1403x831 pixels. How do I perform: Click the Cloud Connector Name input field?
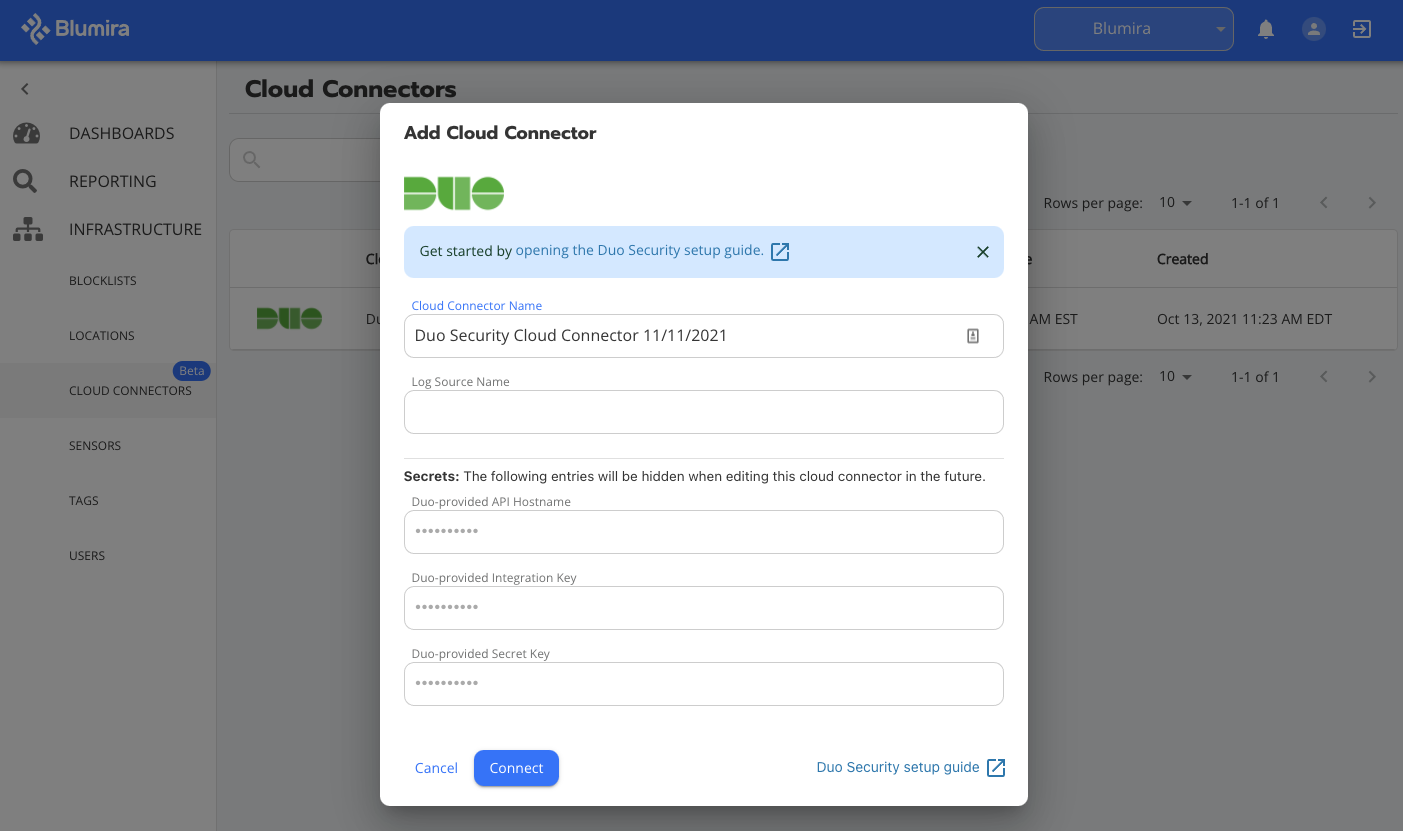coord(704,336)
